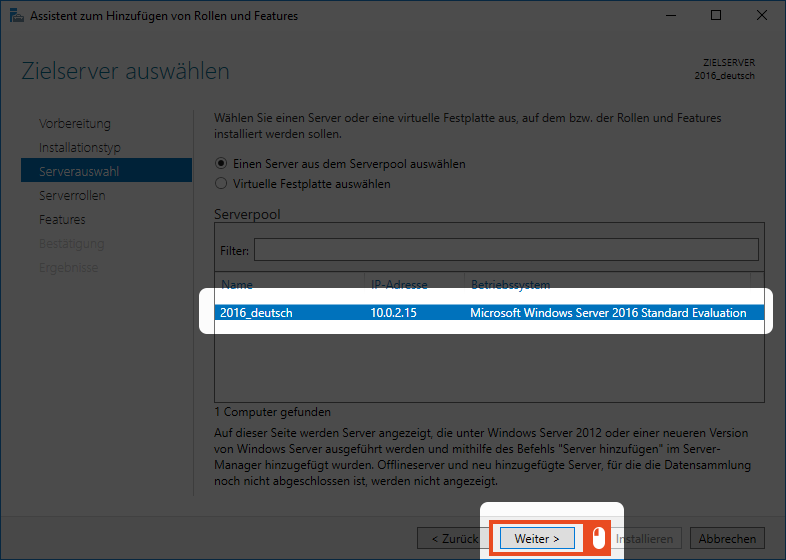The width and height of the screenshot is (786, 560).
Task: Cancel the wizard via Abbrechen
Action: 727,538
